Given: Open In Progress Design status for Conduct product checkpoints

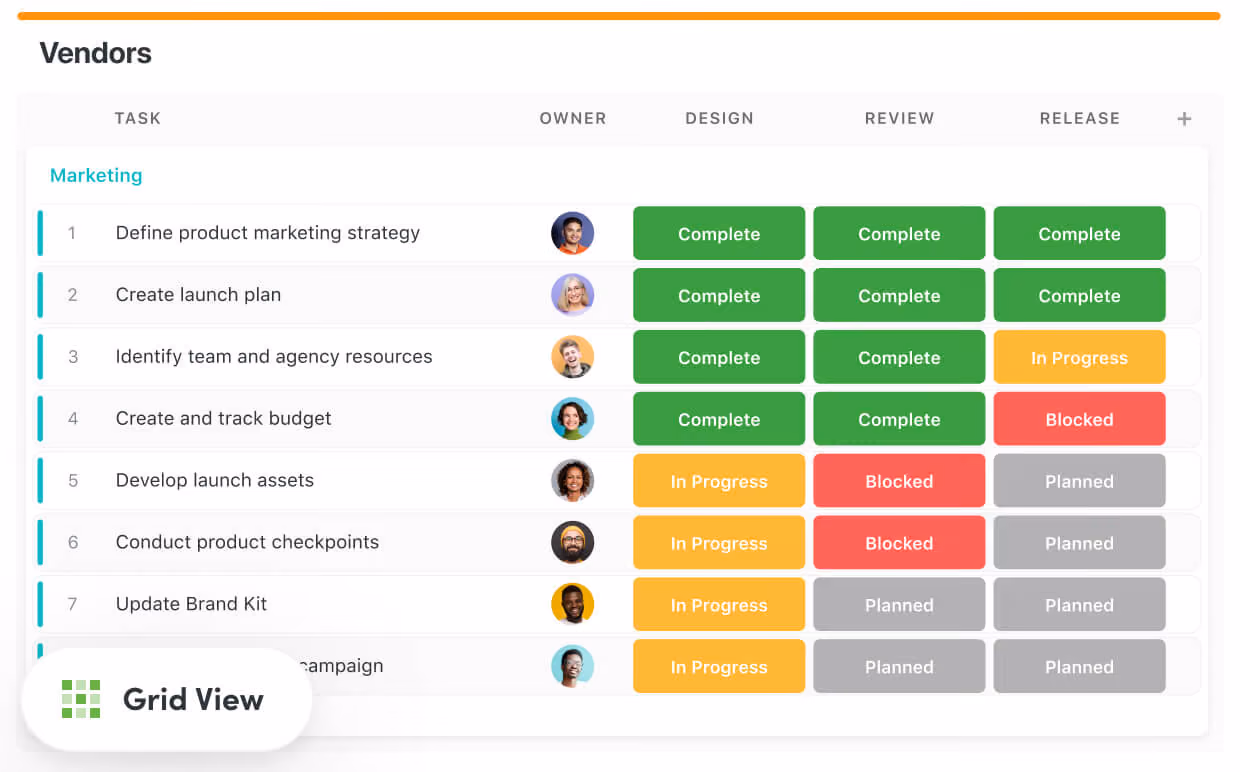Looking at the screenshot, I should (719, 543).
